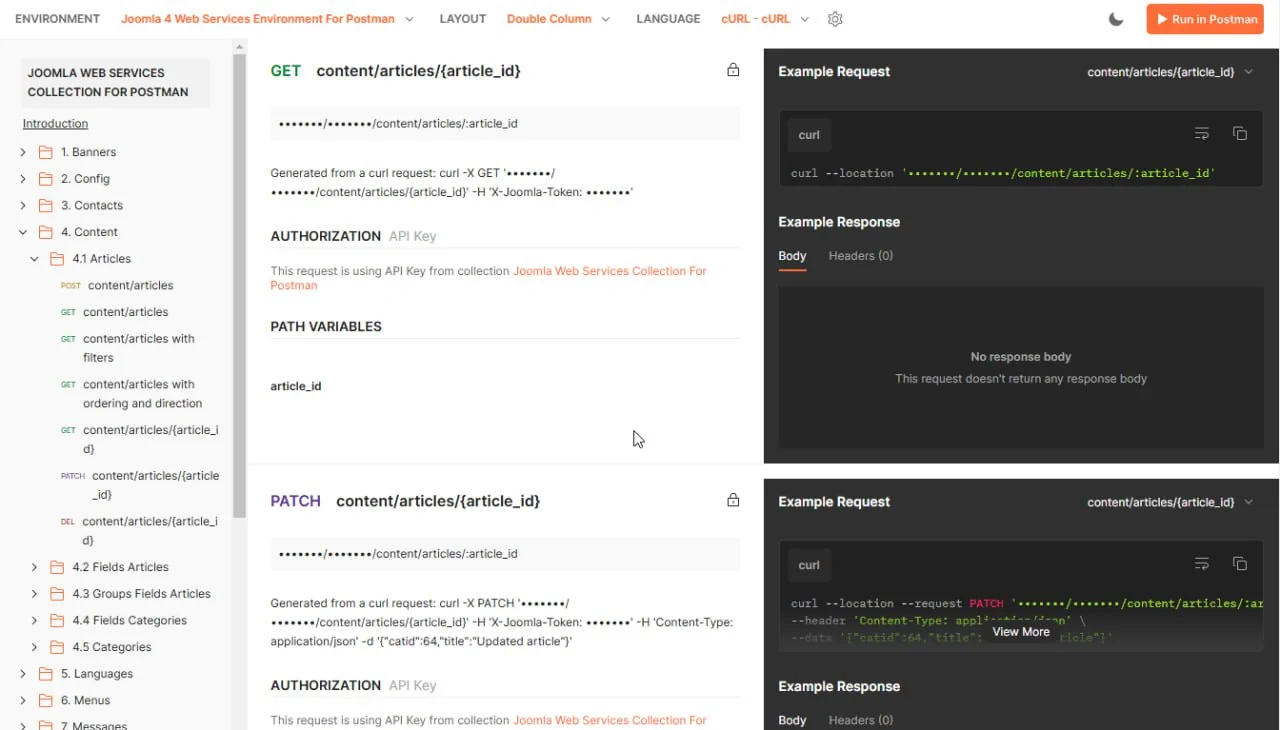Click the 6. Menus folder icon

[45, 701]
